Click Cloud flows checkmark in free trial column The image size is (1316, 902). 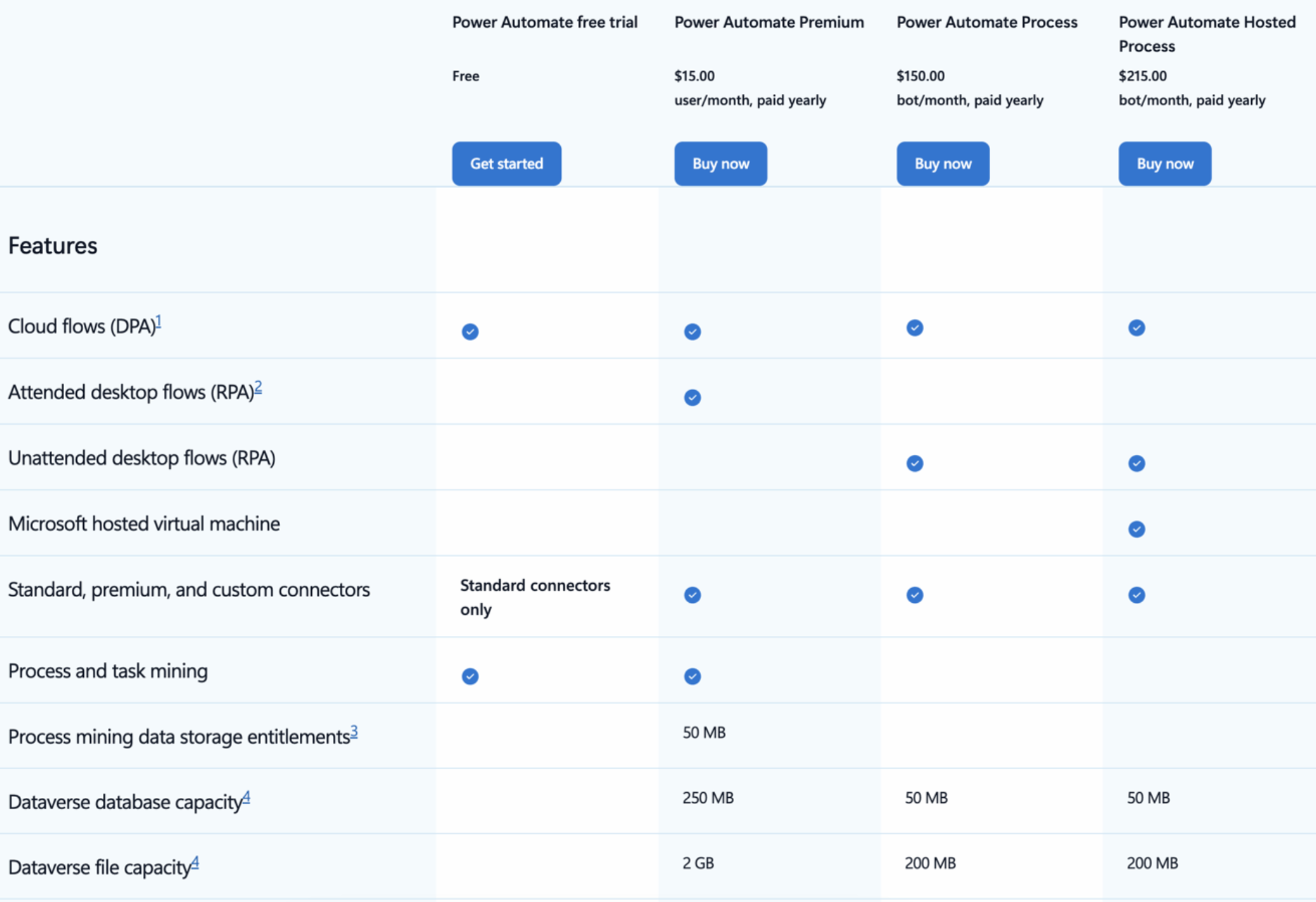coord(470,332)
